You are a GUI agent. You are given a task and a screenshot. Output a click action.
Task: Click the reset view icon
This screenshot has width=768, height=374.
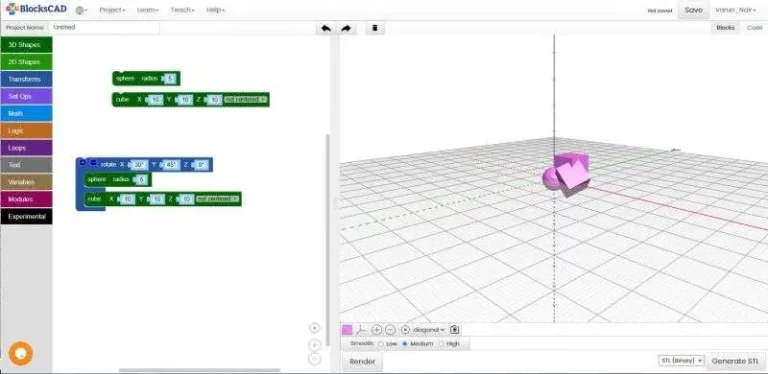pyautogui.click(x=405, y=330)
